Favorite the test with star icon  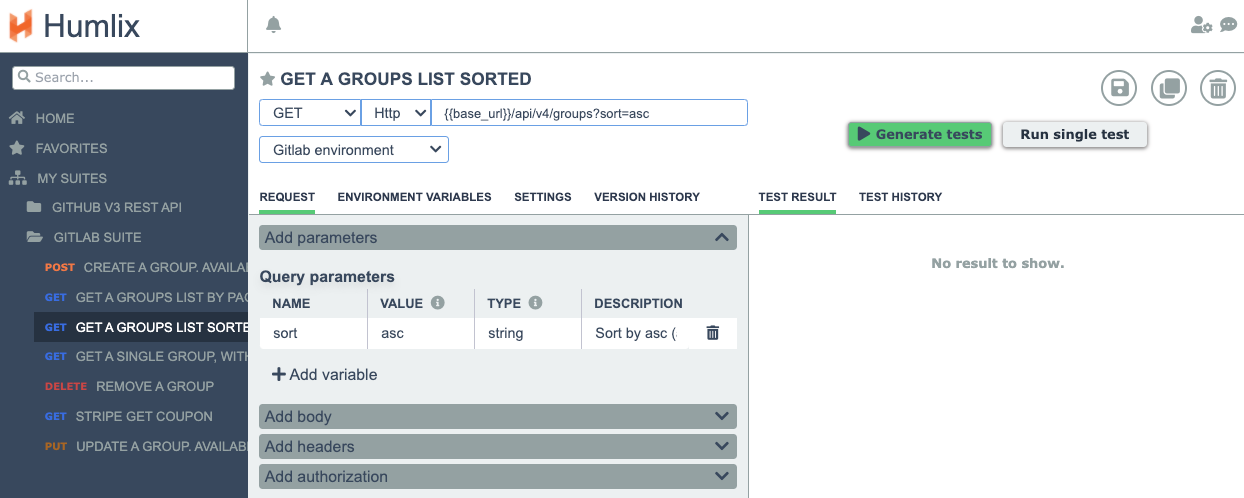[x=267, y=79]
